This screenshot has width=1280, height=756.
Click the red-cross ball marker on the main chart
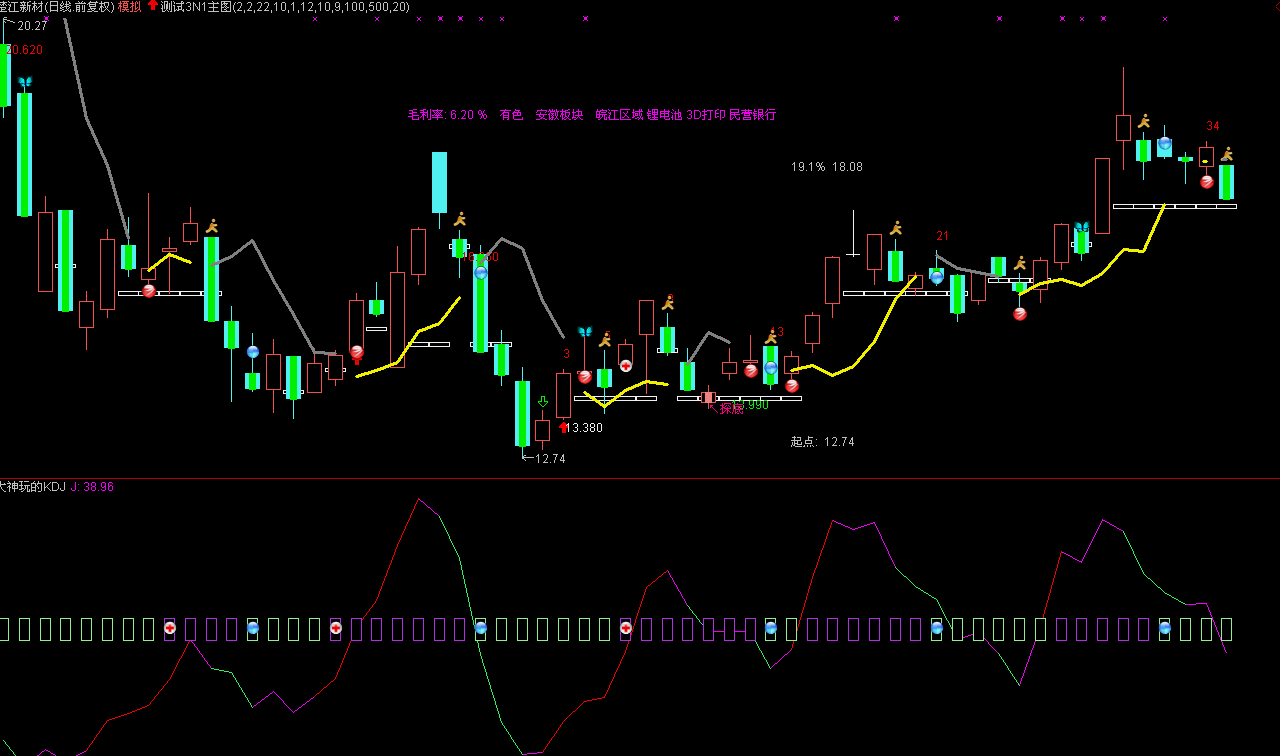coord(626,365)
